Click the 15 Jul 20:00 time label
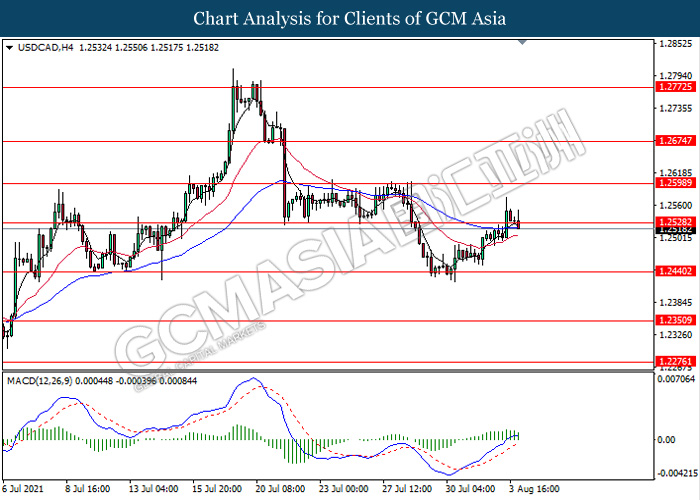 pyautogui.click(x=217, y=489)
